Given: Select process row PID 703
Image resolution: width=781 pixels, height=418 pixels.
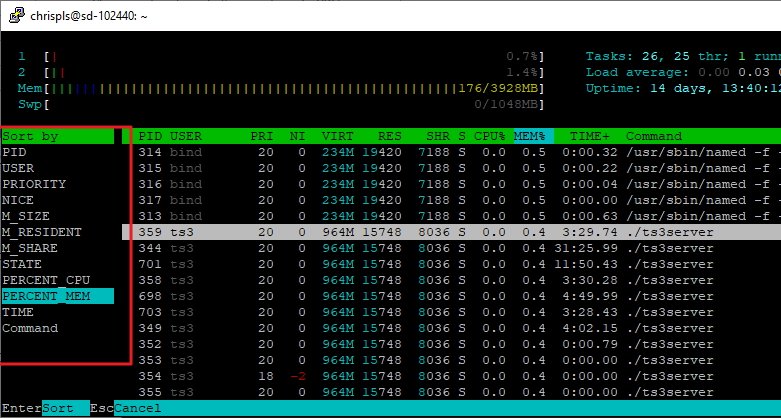Looking at the screenshot, I should coord(451,312).
